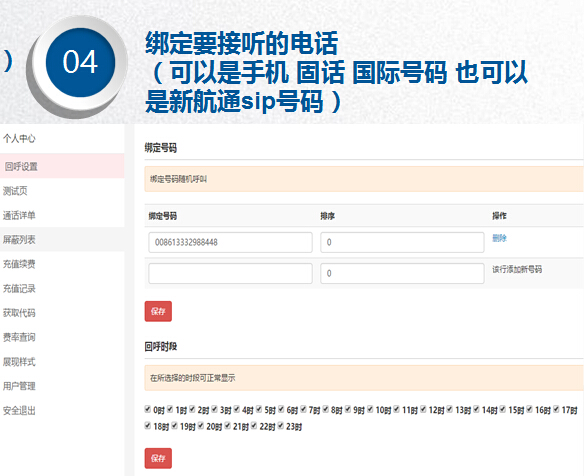Open 费率查询 in the sidebar

(x=19, y=337)
